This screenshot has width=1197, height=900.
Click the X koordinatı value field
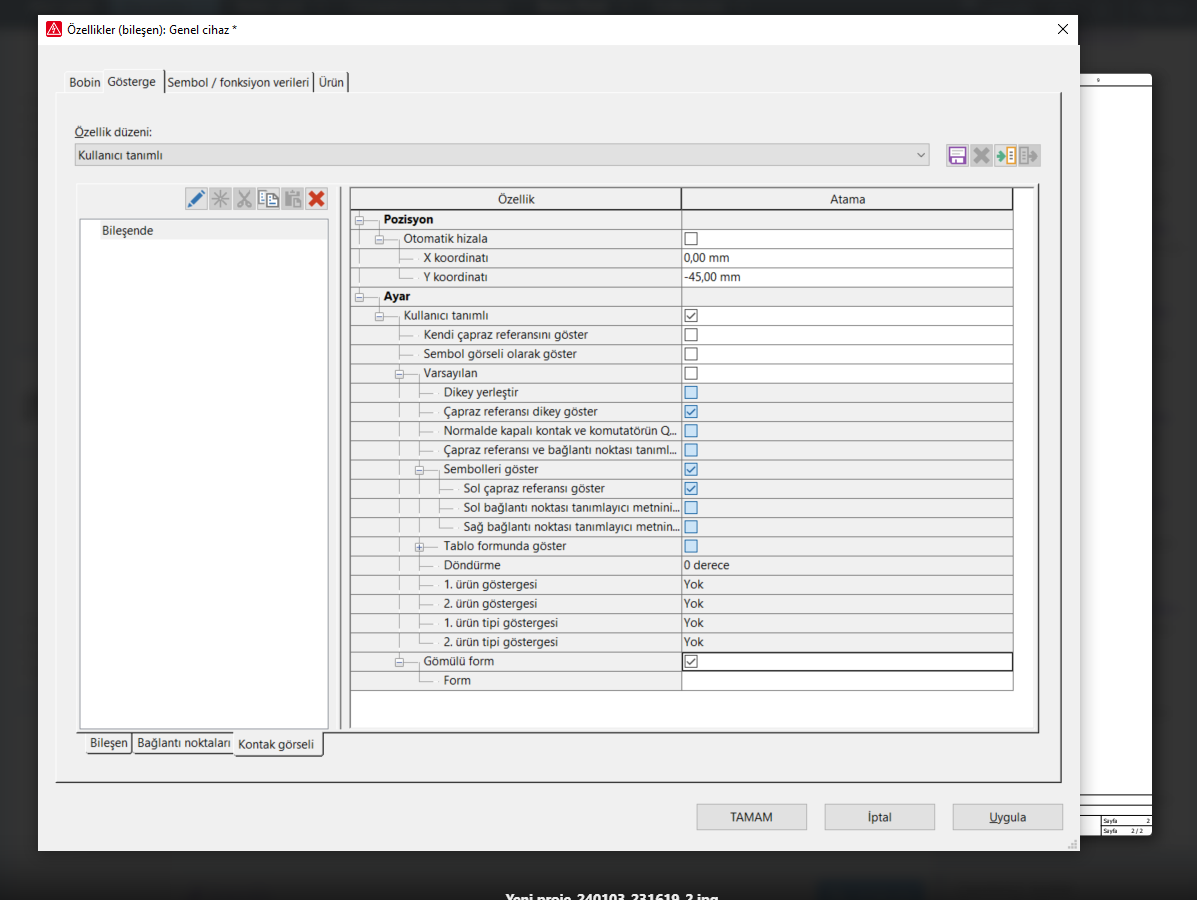click(847, 258)
